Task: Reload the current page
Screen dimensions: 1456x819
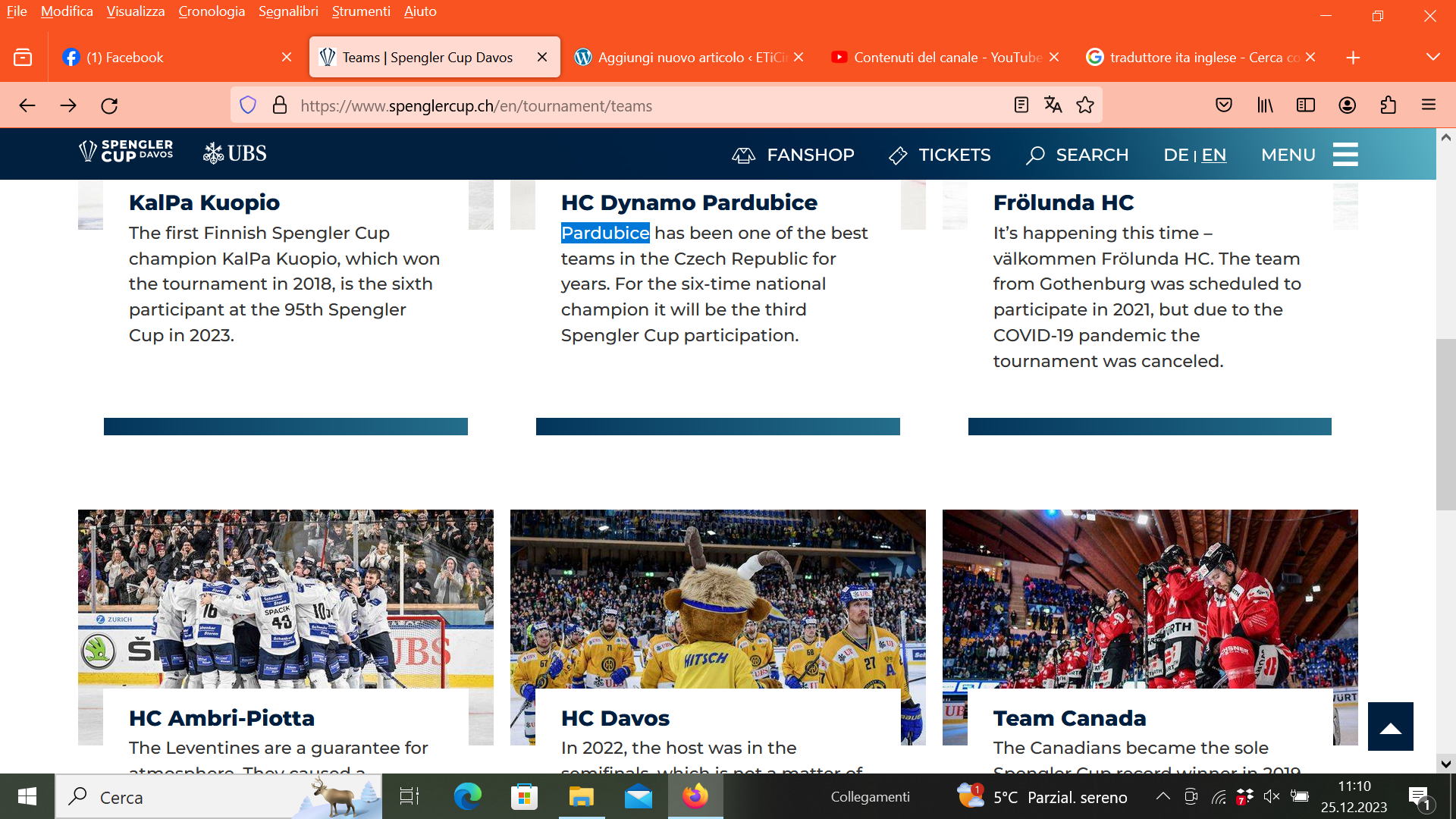Action: [109, 105]
